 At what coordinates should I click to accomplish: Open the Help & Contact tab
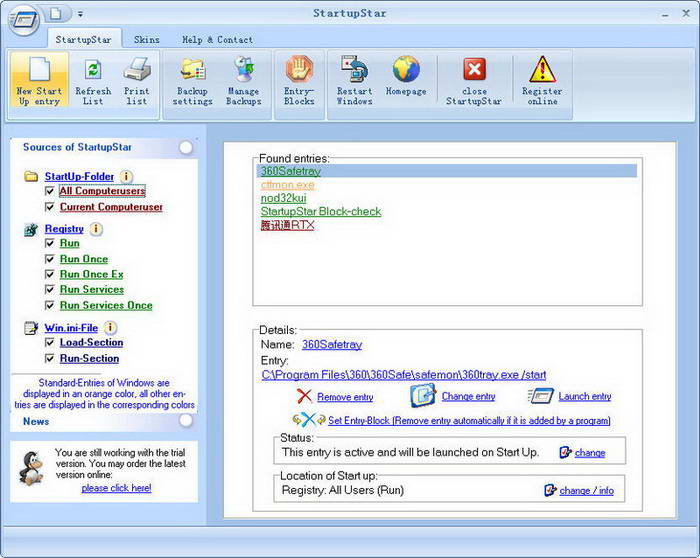(217, 40)
